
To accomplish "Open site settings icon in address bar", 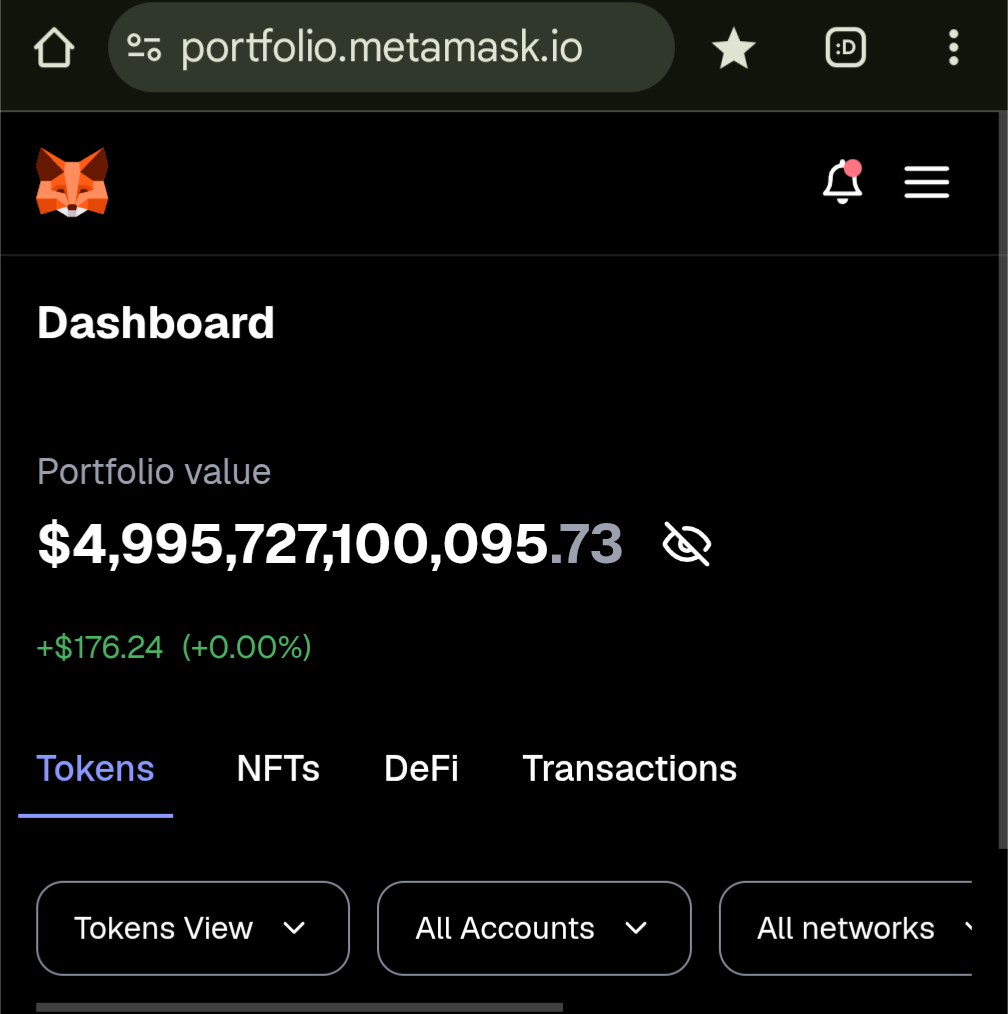I will pyautogui.click(x=144, y=47).
